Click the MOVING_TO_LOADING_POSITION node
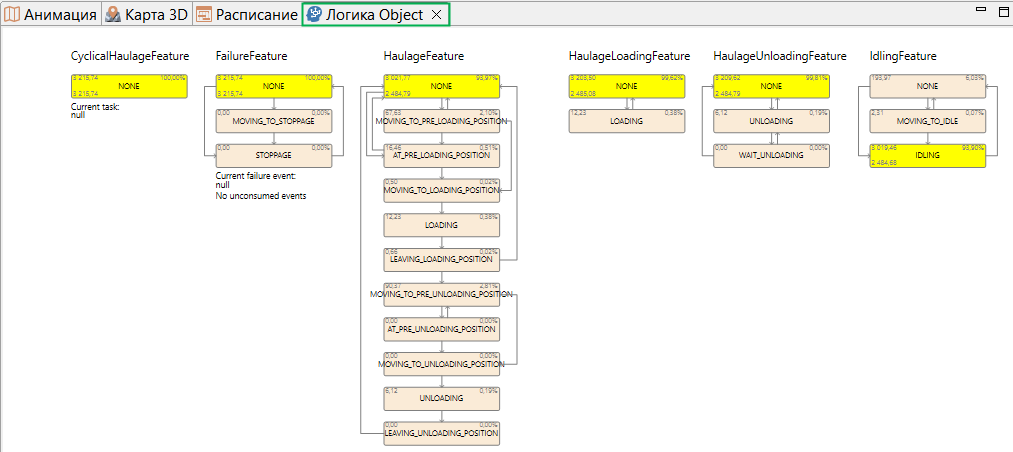 [x=441, y=190]
